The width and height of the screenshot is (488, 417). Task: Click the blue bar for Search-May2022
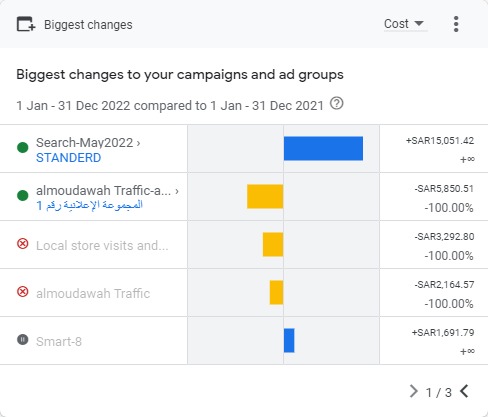[x=323, y=148]
